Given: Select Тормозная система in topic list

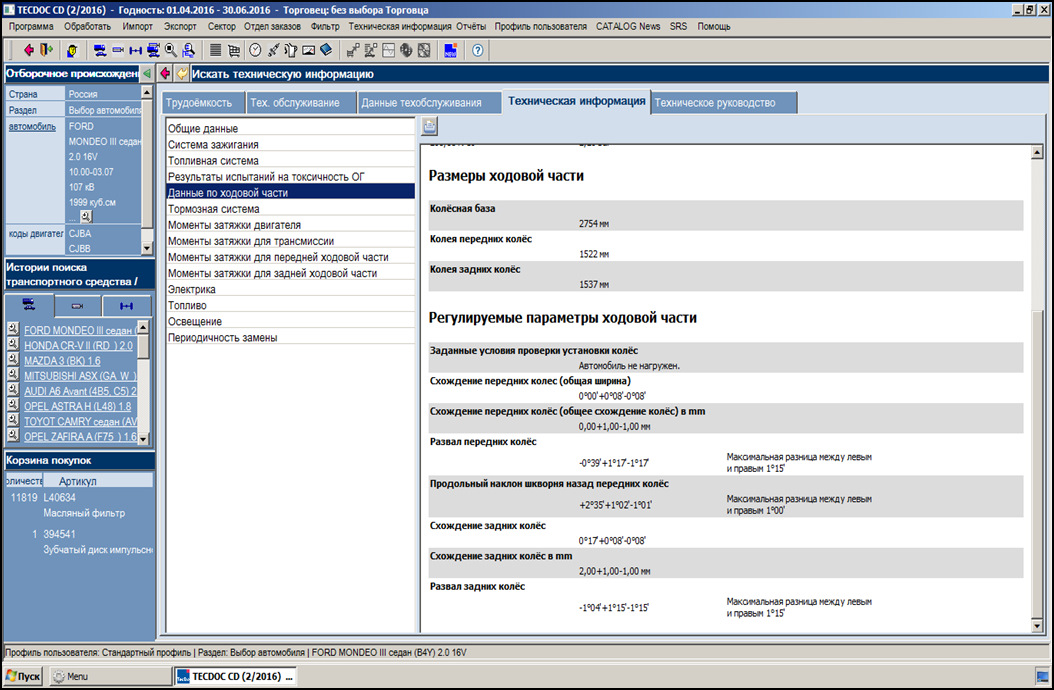Looking at the screenshot, I should coord(290,208).
